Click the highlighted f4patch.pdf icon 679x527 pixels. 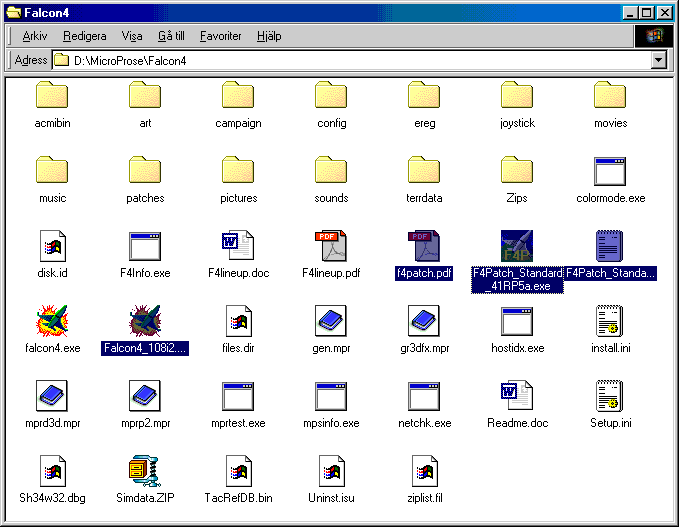(x=424, y=246)
